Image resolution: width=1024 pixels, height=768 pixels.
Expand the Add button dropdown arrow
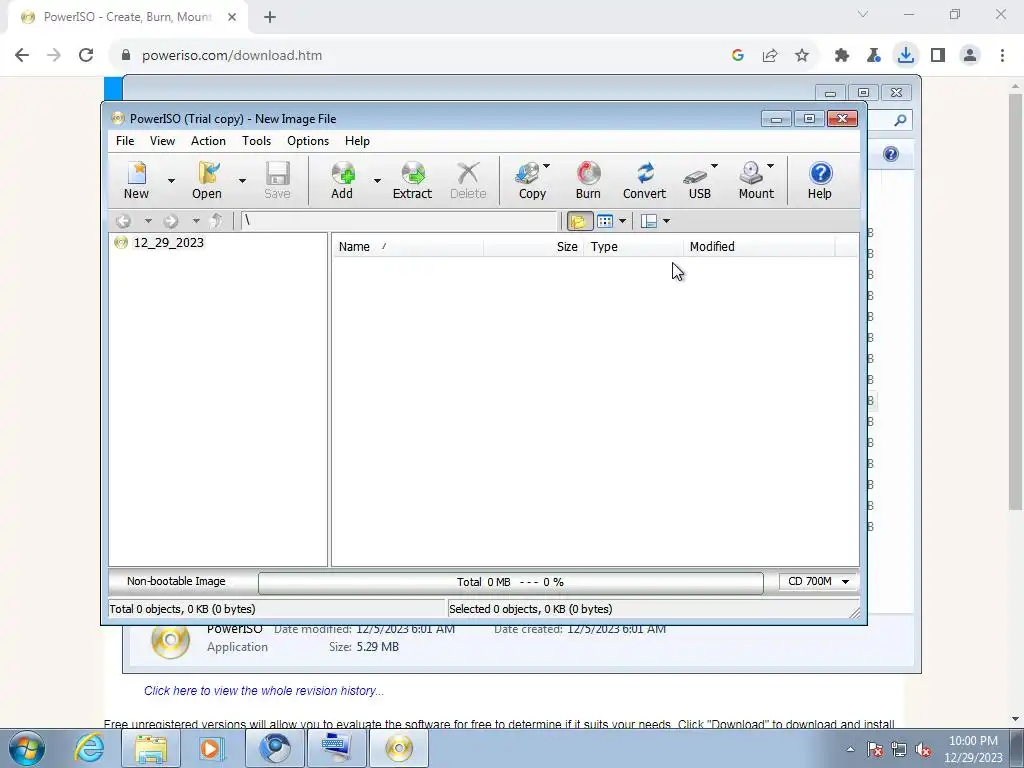pos(377,181)
